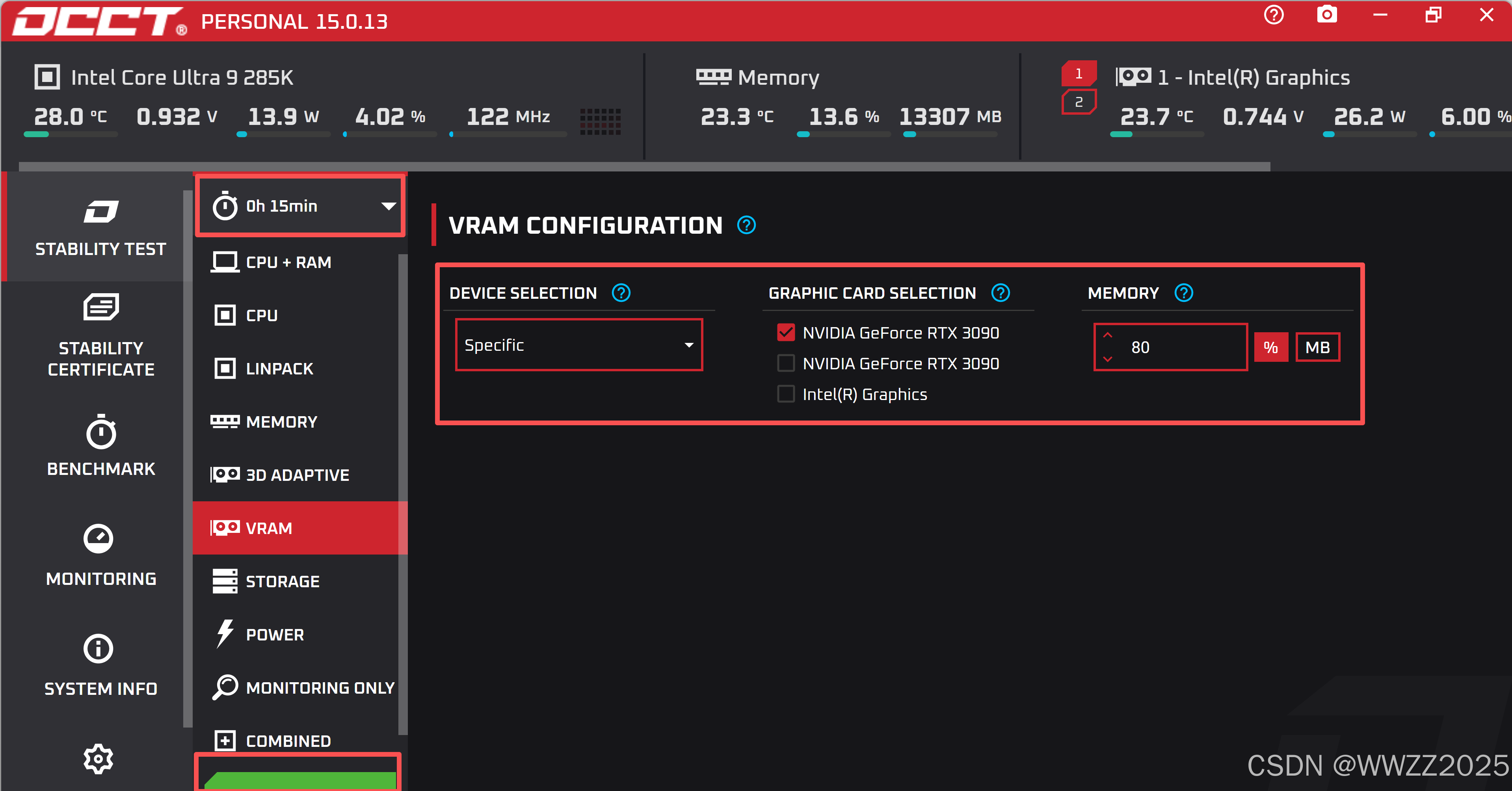The image size is (1512, 791).
Task: Uncheck the first NVIDIA GeForce RTX 3090
Action: (785, 332)
